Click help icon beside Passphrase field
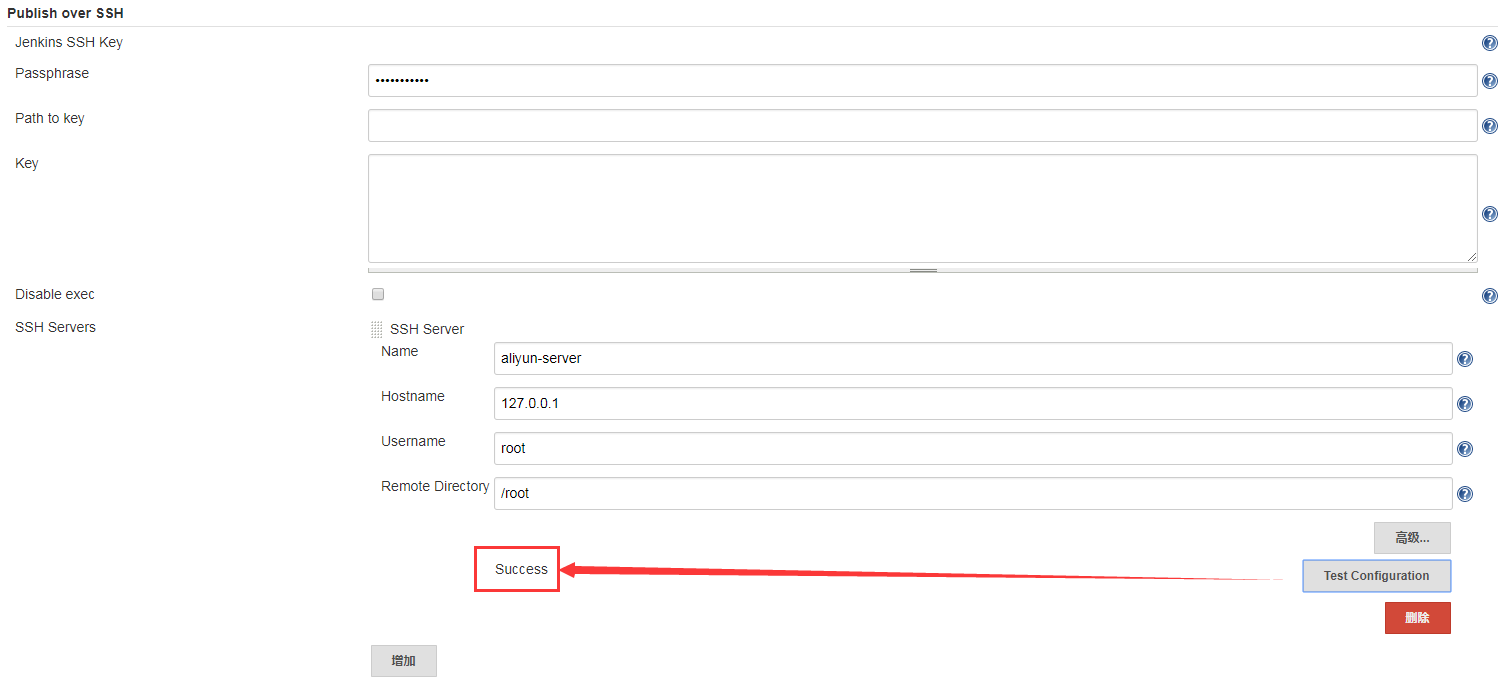The width and height of the screenshot is (1500, 684). click(1489, 81)
